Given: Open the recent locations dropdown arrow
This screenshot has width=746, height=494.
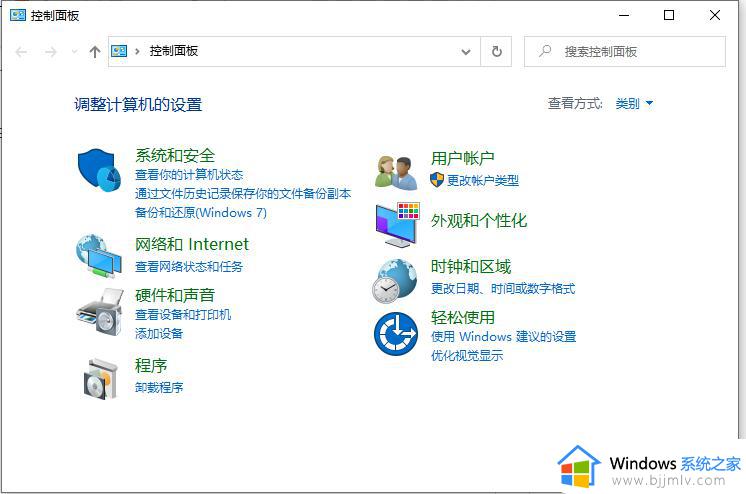Looking at the screenshot, I should [74, 51].
